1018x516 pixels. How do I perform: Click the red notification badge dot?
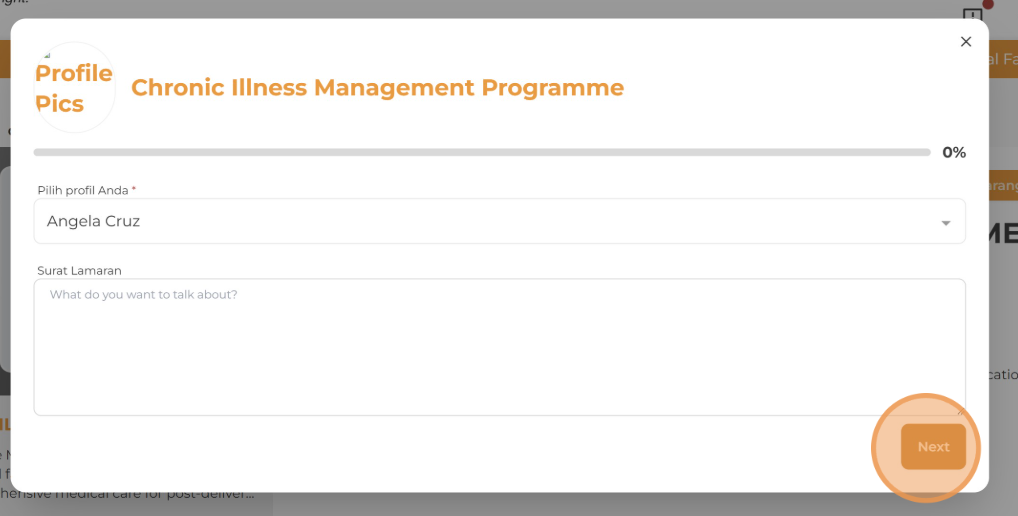click(x=988, y=4)
